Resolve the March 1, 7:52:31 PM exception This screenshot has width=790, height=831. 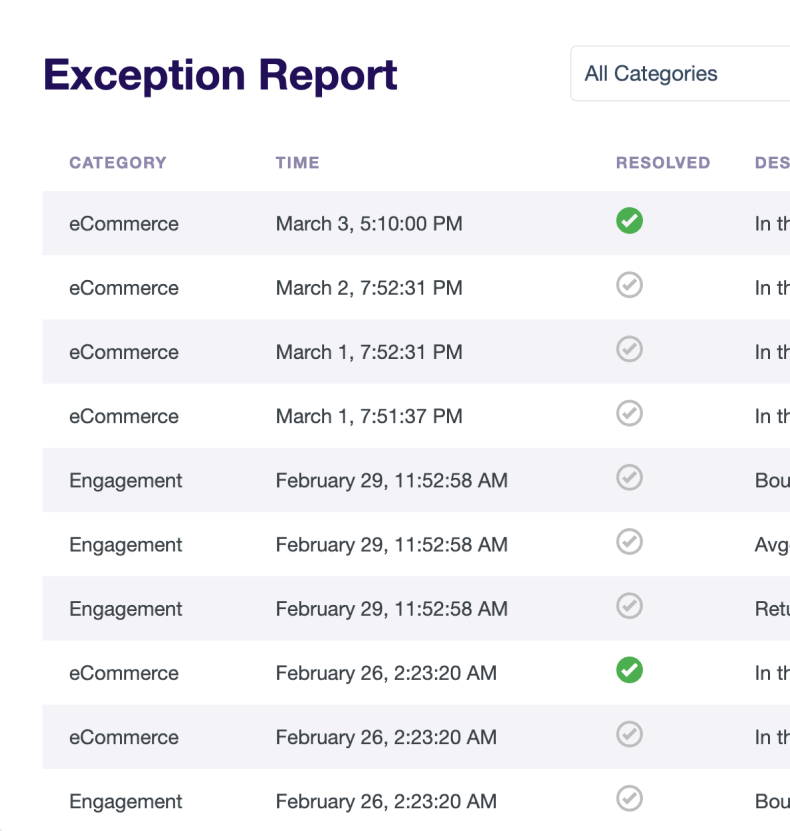pos(629,350)
